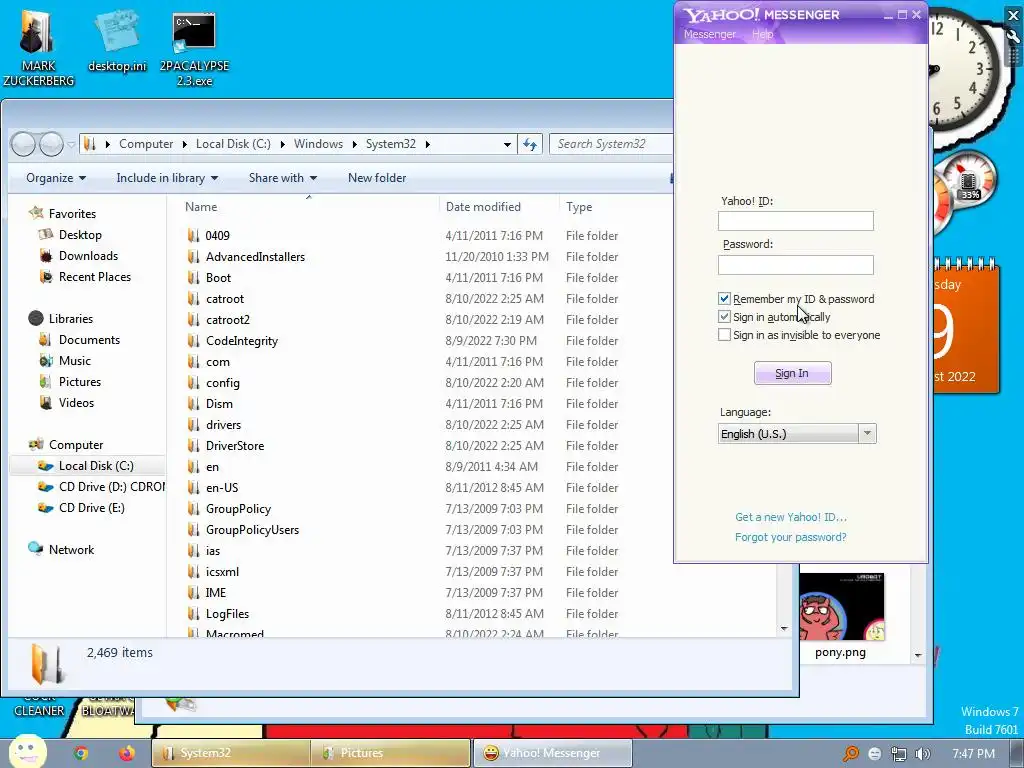The width and height of the screenshot is (1024, 768).
Task: Toggle Sign in automatically checkbox
Action: (x=724, y=317)
